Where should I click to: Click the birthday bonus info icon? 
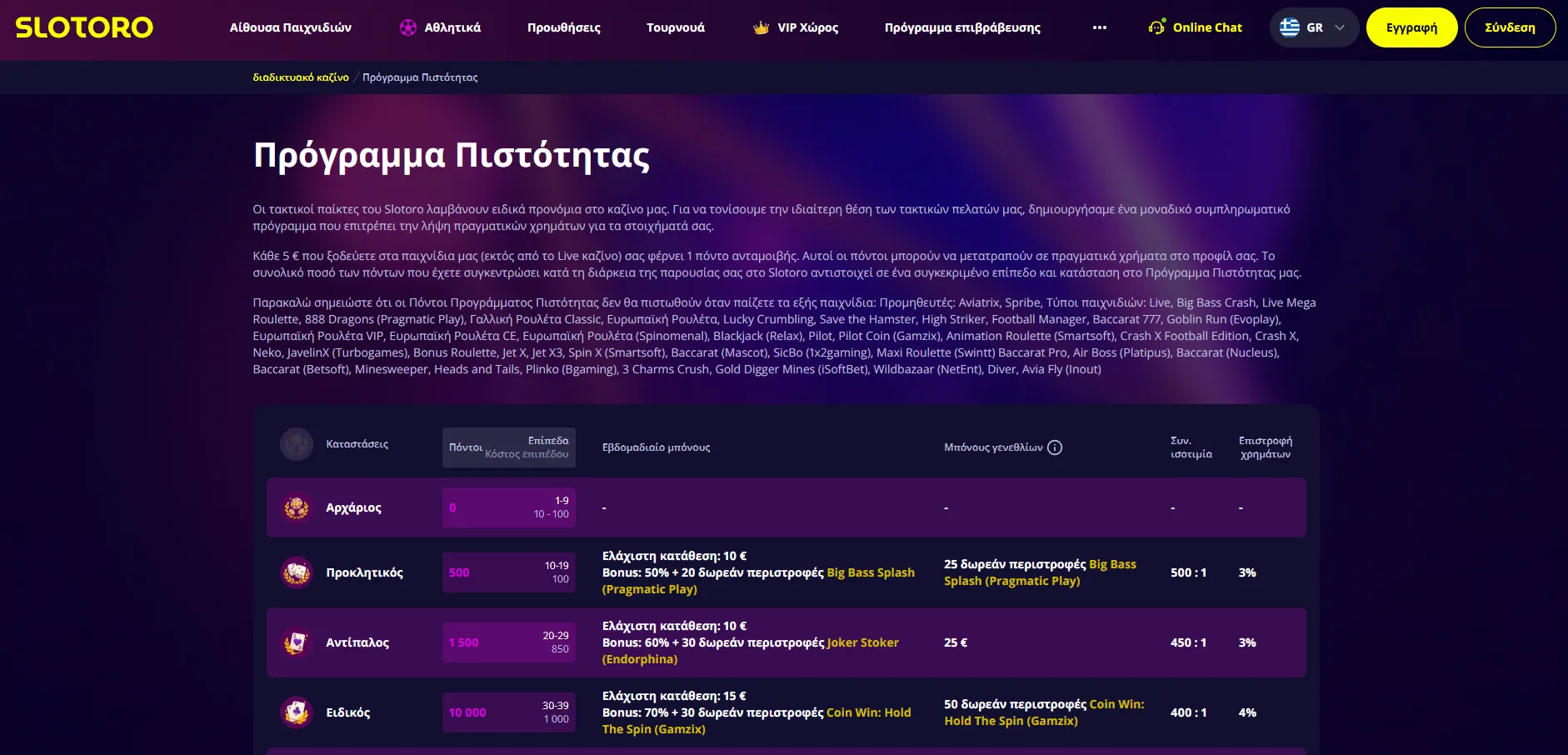click(x=1055, y=447)
